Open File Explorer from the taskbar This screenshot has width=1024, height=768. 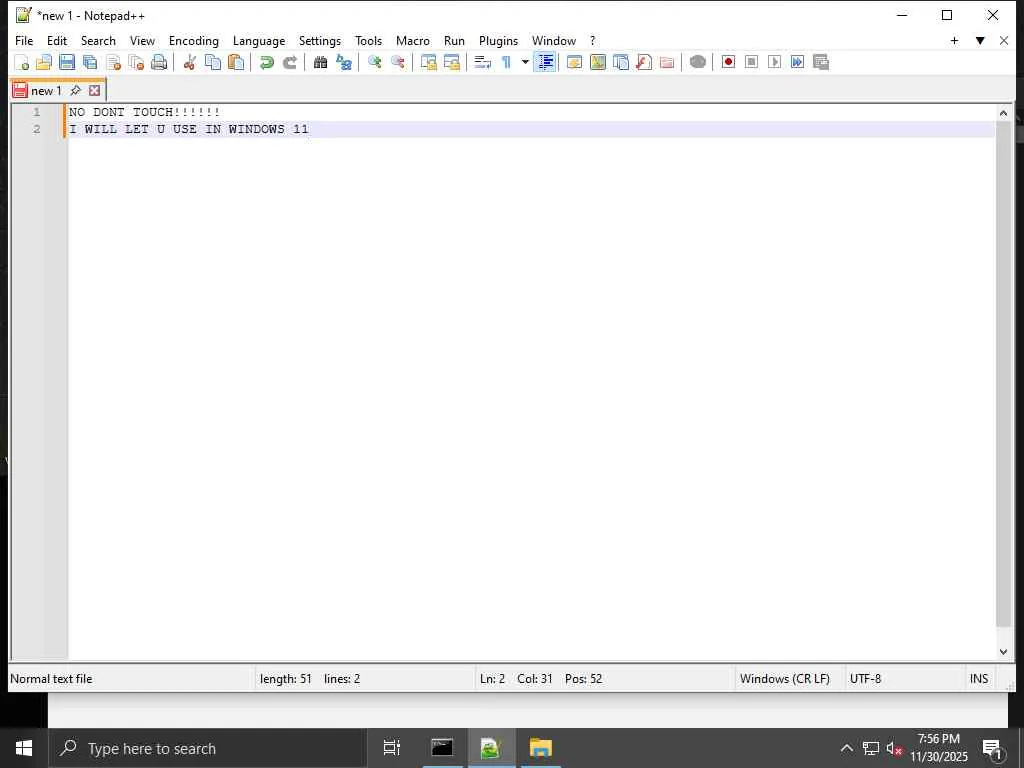tap(541, 748)
